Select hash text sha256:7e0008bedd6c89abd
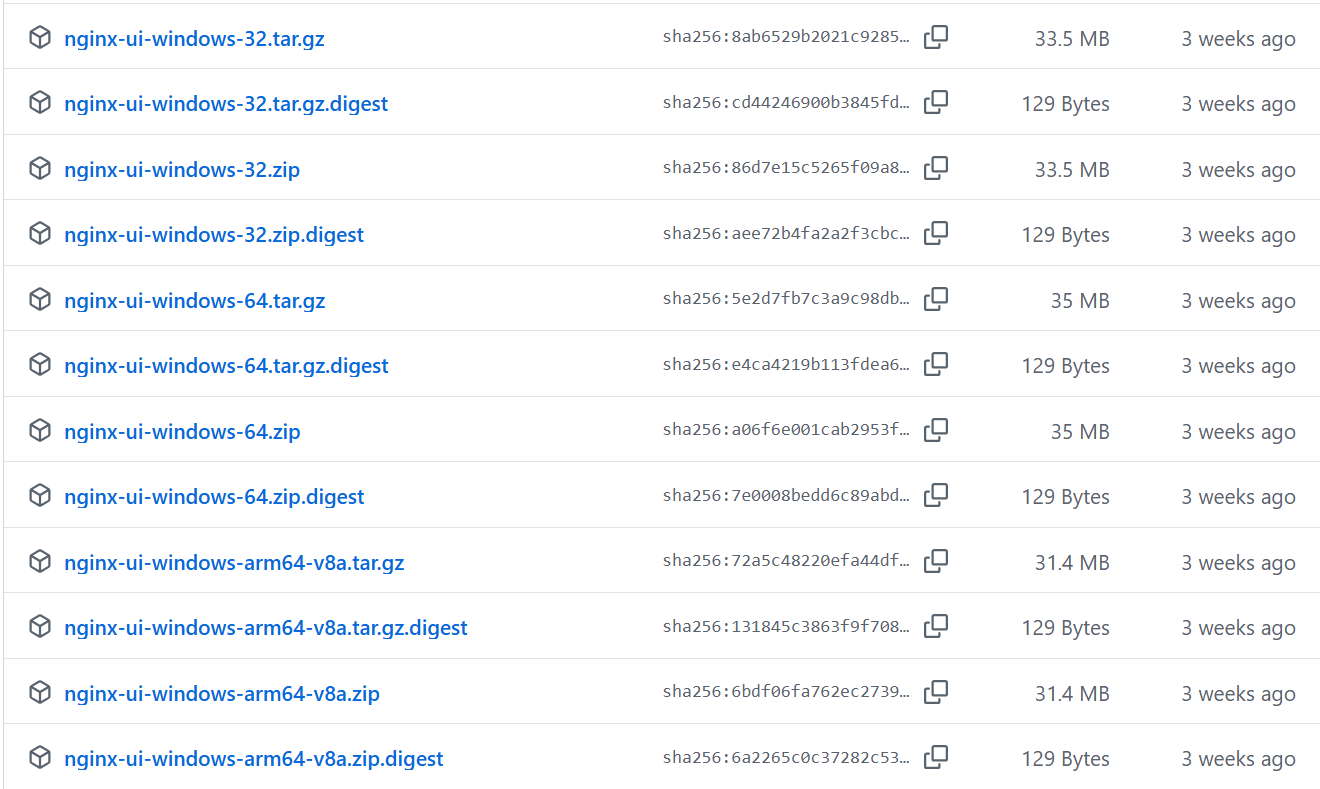Image resolution: width=1320 pixels, height=789 pixels. click(786, 496)
